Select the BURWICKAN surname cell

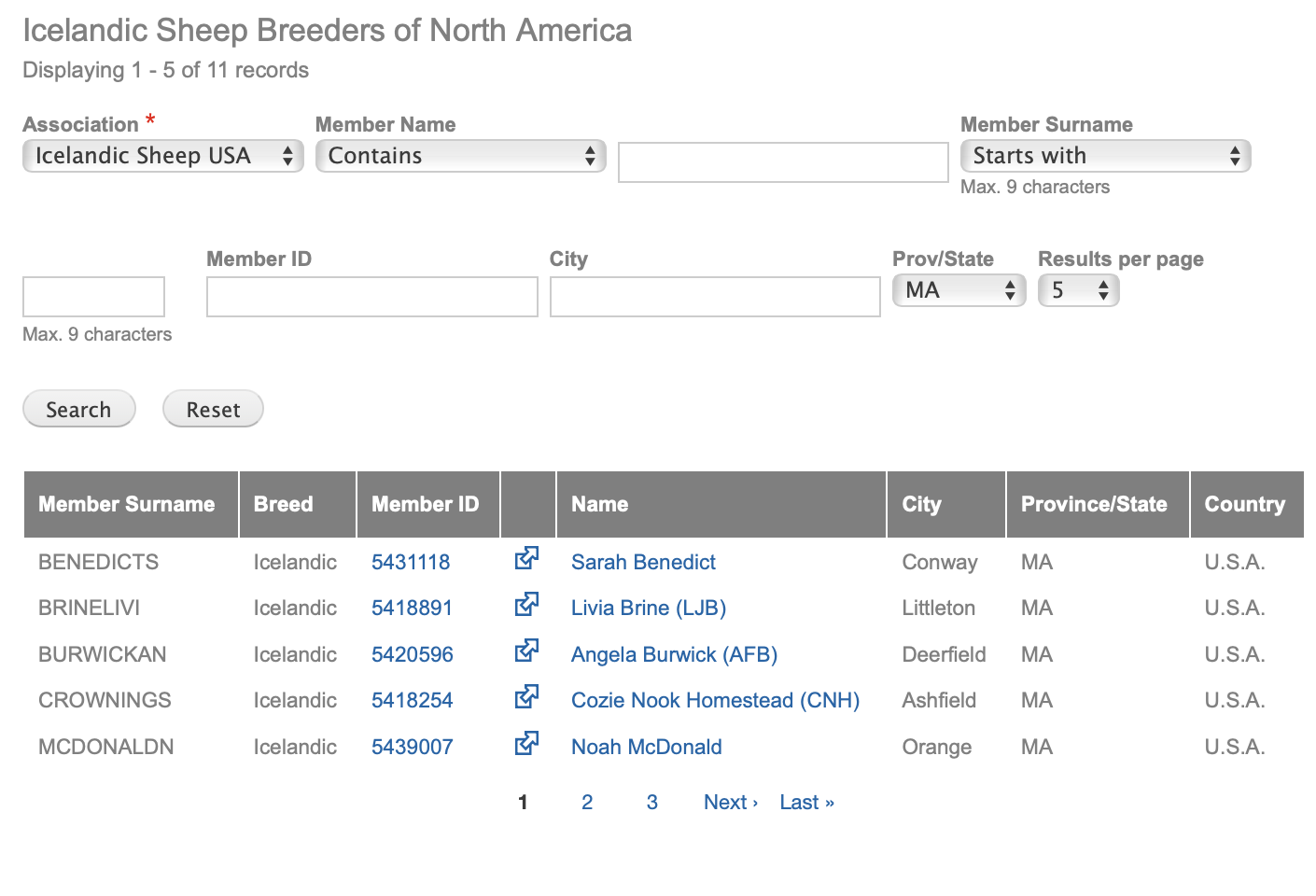click(103, 654)
